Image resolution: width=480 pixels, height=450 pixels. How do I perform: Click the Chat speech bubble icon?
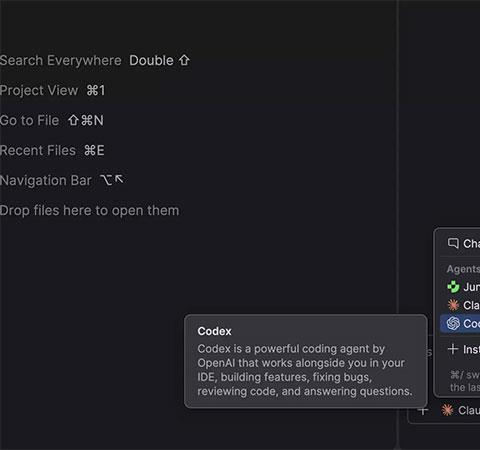[x=453, y=243]
